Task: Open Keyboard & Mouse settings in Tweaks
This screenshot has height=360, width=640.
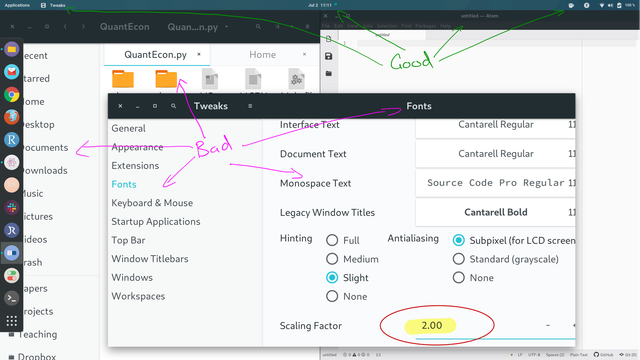Action: (x=152, y=203)
